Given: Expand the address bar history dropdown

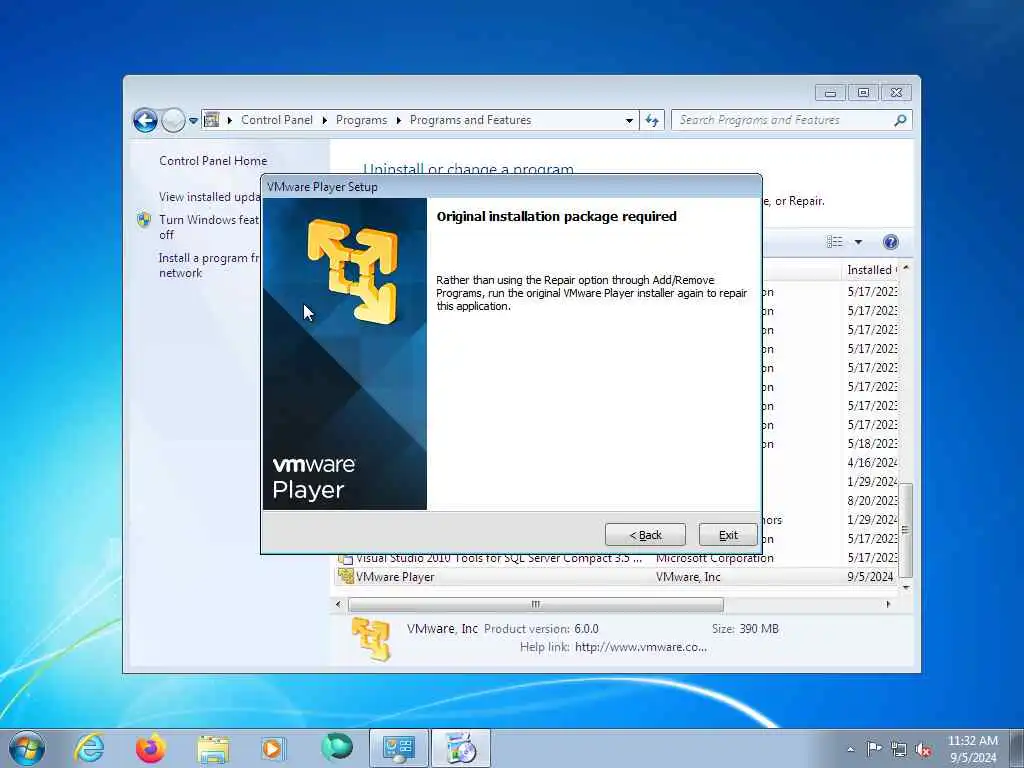Looking at the screenshot, I should pos(629,120).
